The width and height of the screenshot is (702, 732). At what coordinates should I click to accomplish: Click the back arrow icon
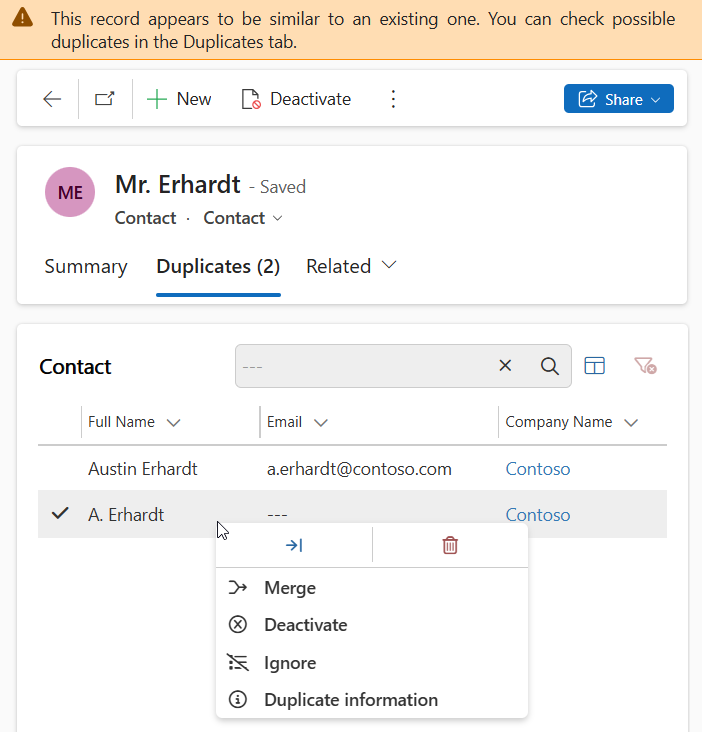pyautogui.click(x=52, y=99)
